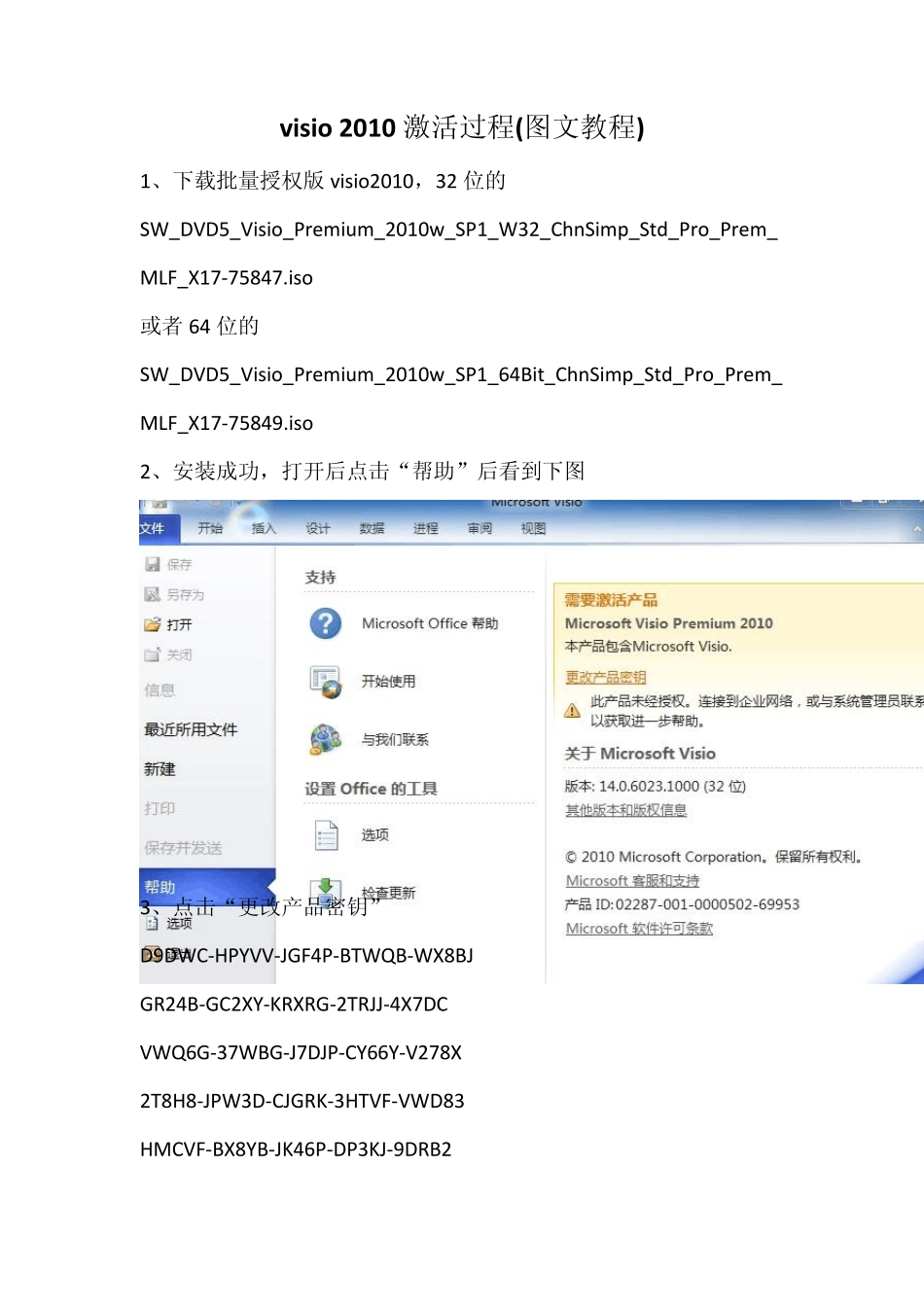Switch to the 视图 ribbon tab
The height and width of the screenshot is (1307, 924).
tap(533, 528)
